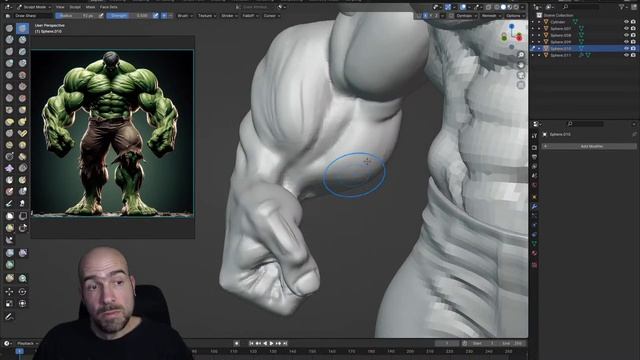Click the Add Modifier button
The image size is (640, 360).
(x=589, y=146)
